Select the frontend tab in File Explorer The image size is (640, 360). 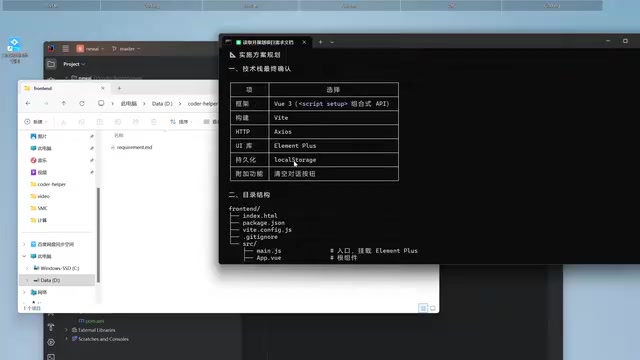pos(64,88)
